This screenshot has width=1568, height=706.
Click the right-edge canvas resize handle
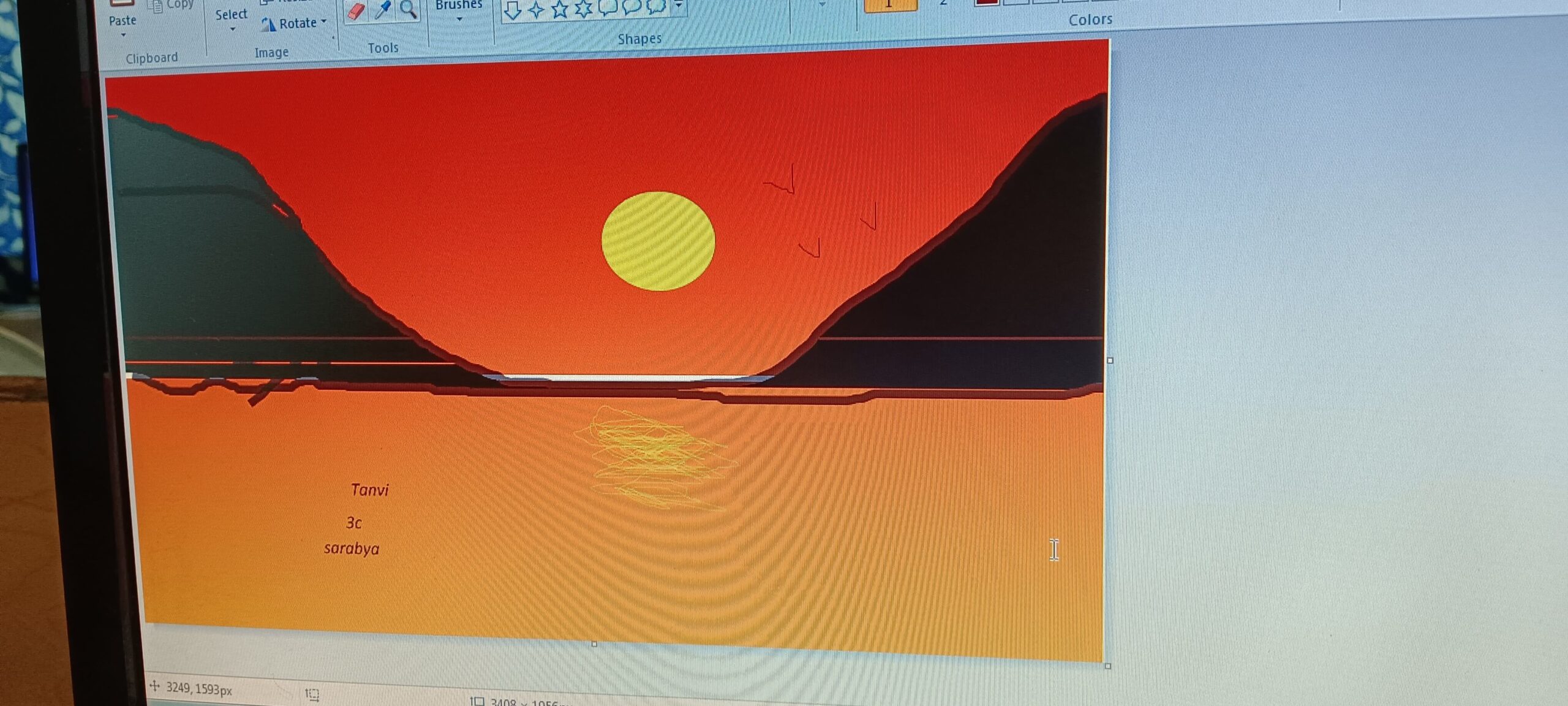click(x=1110, y=360)
